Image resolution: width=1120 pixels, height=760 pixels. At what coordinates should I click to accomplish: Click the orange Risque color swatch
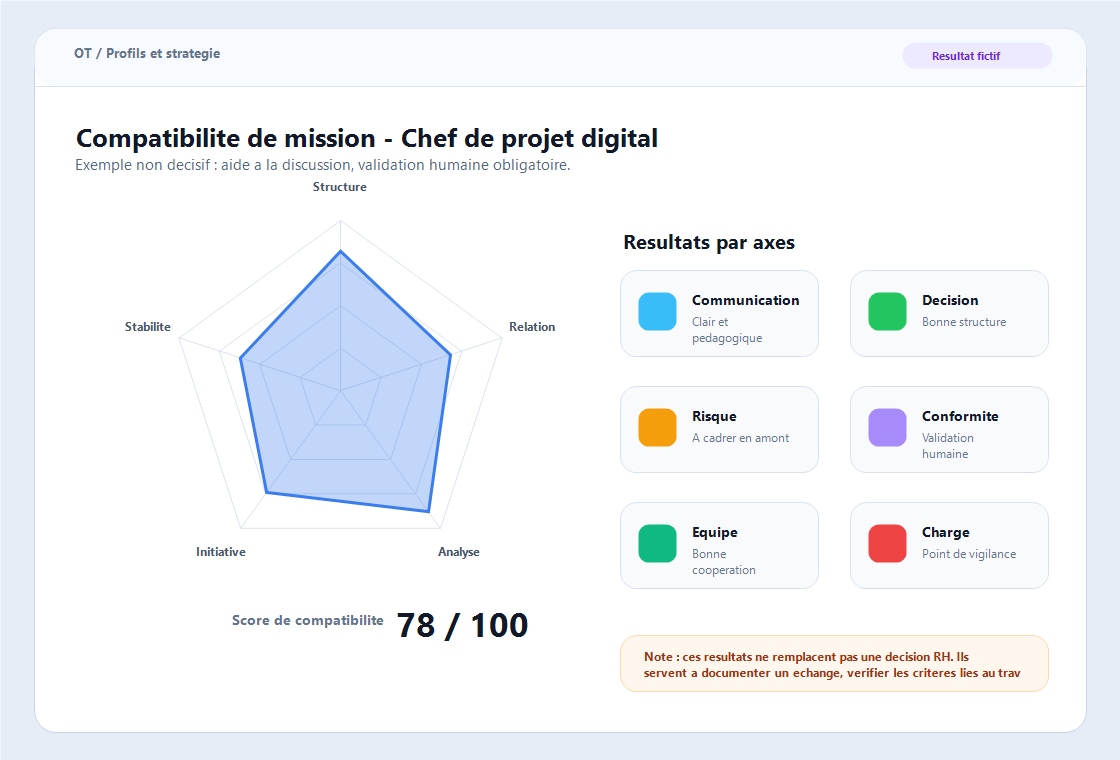point(657,427)
